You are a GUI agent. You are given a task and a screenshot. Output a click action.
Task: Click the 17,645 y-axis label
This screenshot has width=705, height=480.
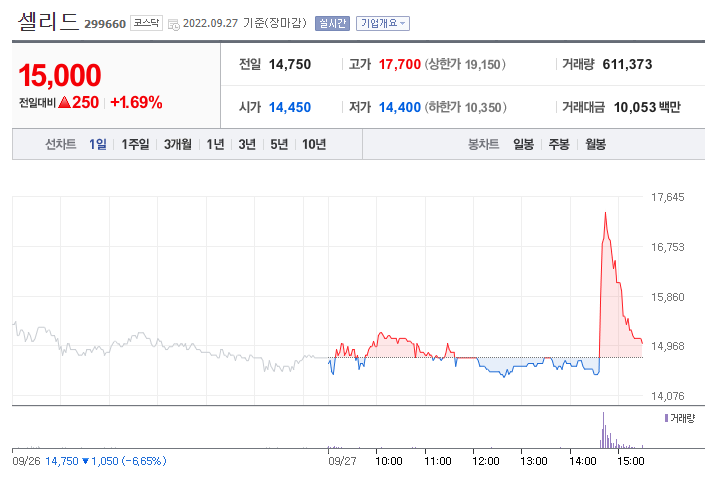coord(668,197)
